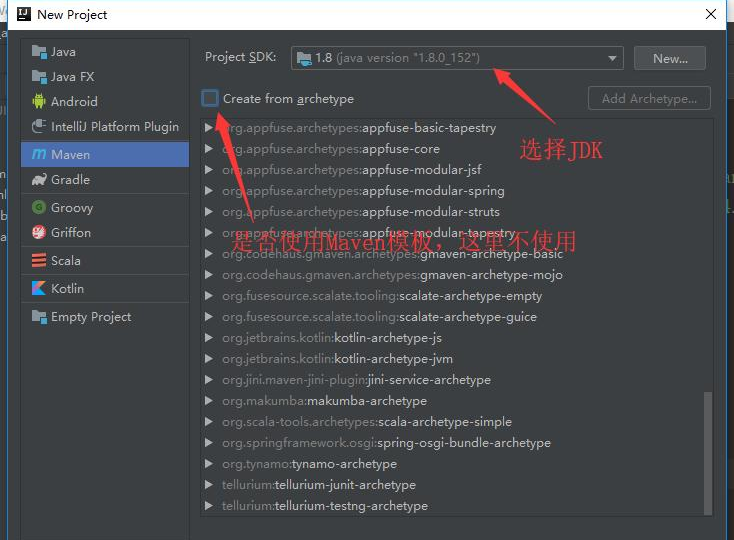The width and height of the screenshot is (734, 540).
Task: Click the Scala stripes icon
Action: pyautogui.click(x=39, y=260)
